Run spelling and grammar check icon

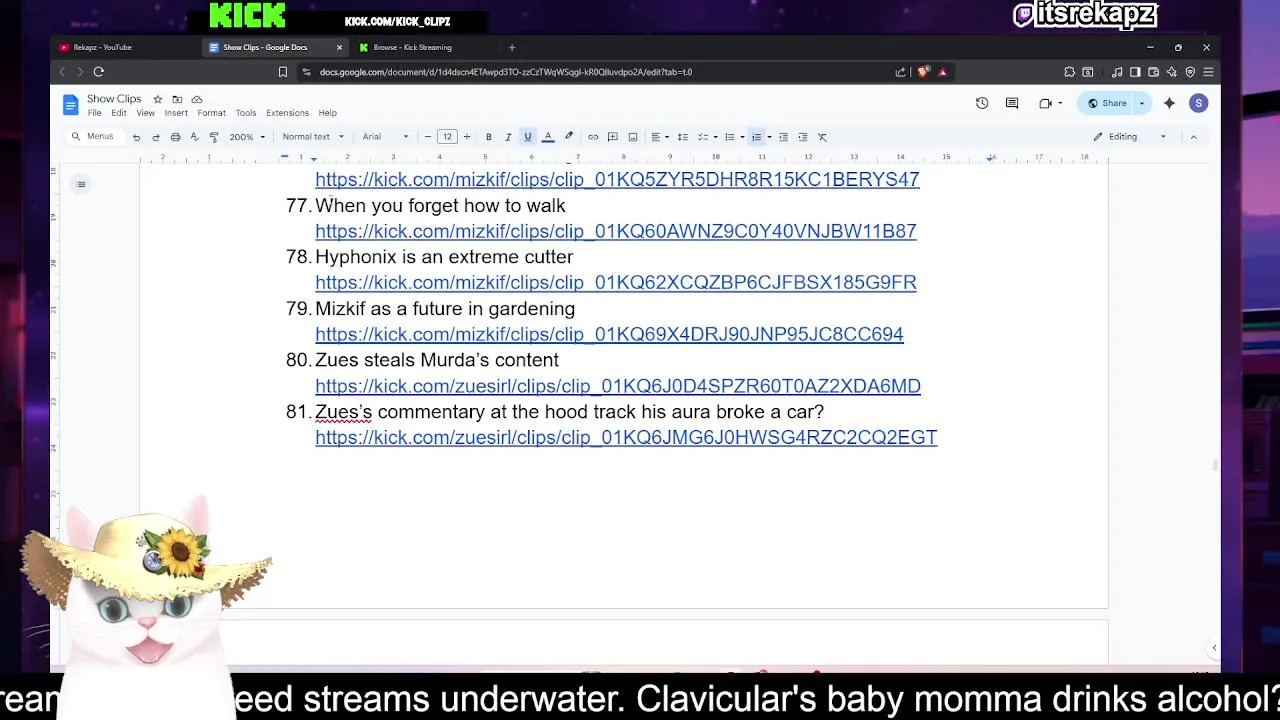(x=194, y=137)
